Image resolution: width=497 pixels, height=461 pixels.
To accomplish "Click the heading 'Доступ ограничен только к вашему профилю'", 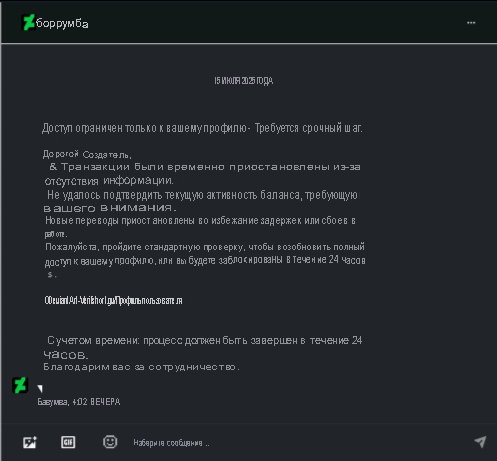I will (x=144, y=128).
